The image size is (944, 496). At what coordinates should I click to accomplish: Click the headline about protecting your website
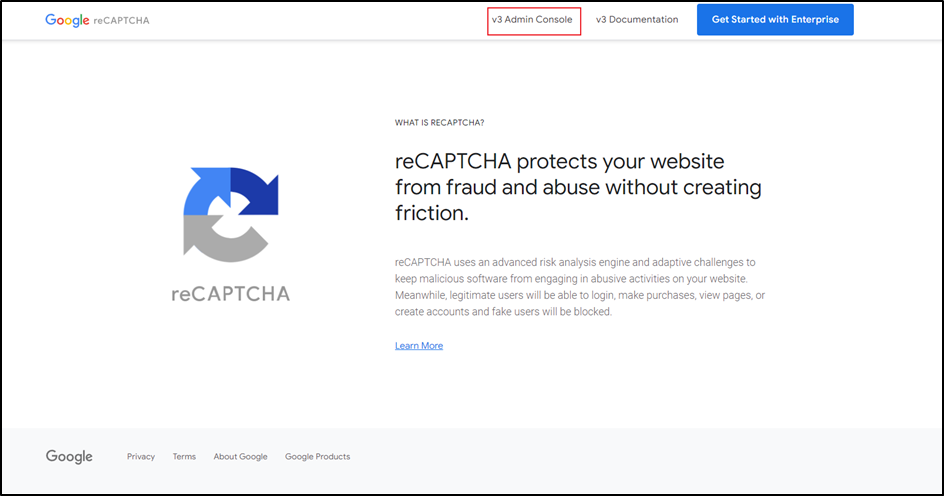[x=578, y=187]
